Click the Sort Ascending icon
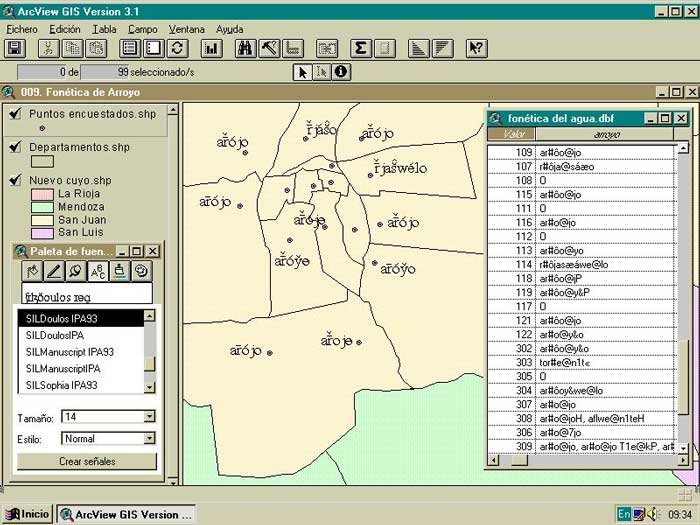Screen dimensions: 700x525 coord(418,49)
